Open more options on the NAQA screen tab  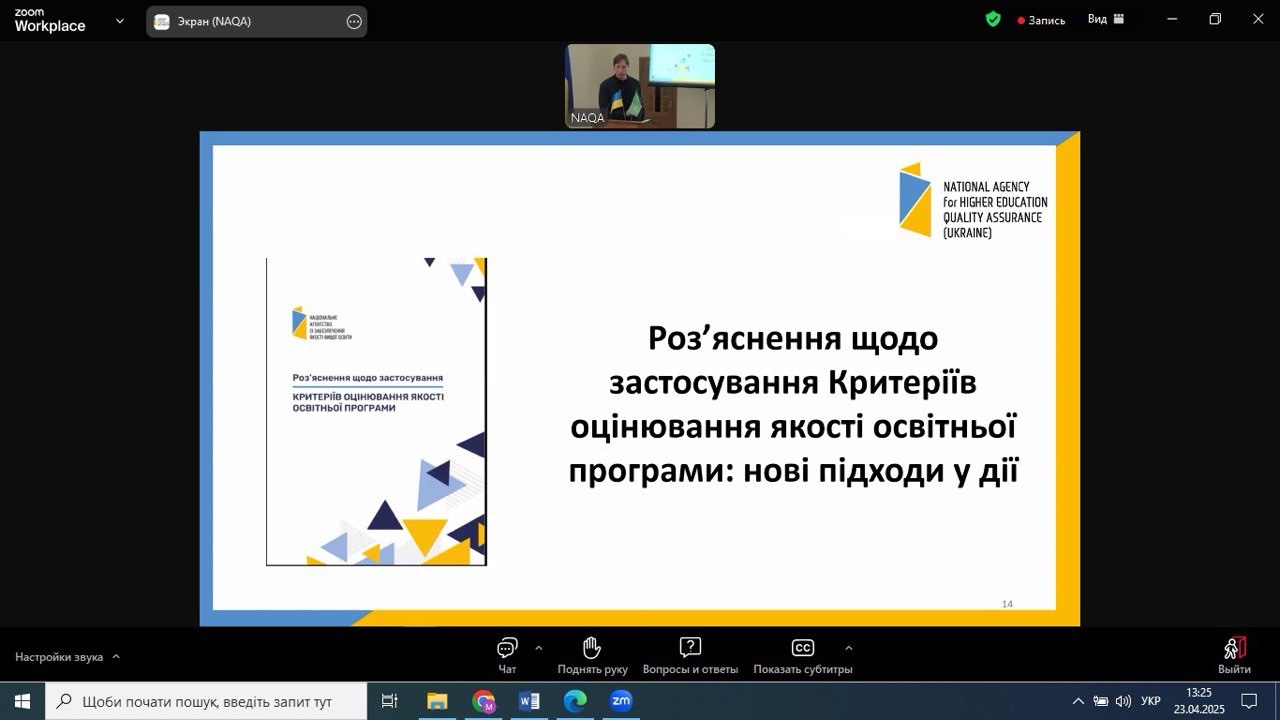click(353, 21)
